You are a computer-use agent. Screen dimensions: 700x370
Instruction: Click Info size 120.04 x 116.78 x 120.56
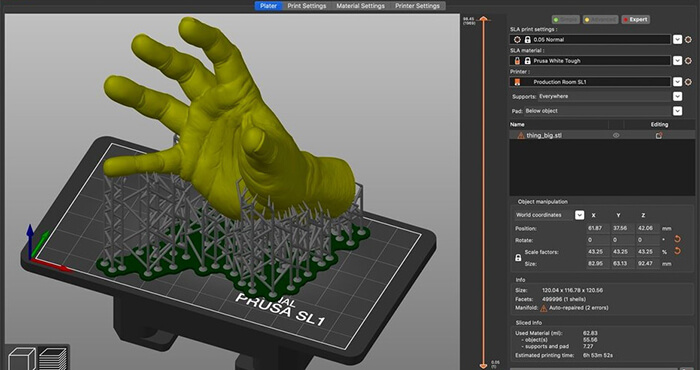(572, 290)
